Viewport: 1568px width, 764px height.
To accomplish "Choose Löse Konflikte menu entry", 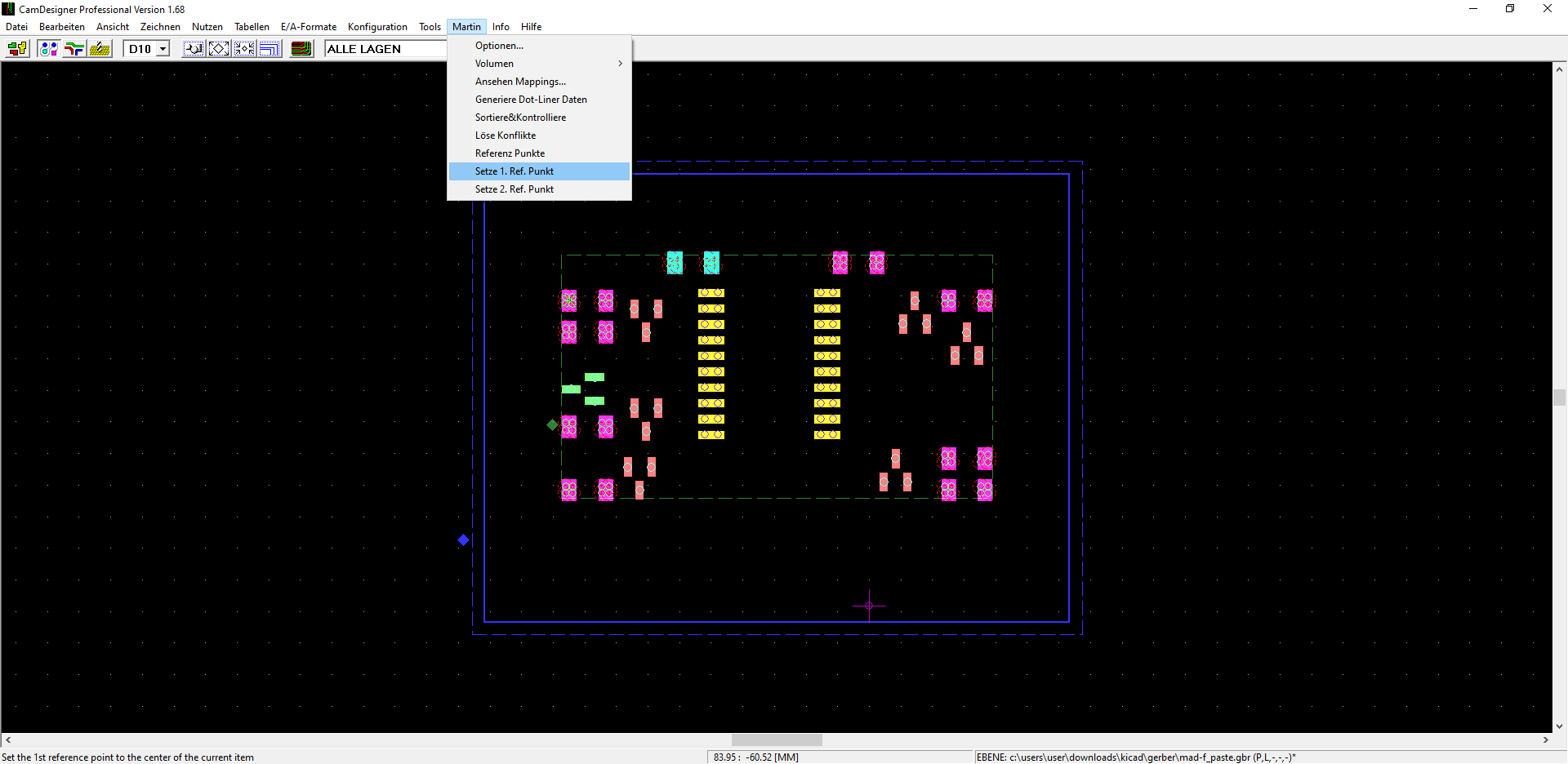I will tap(506, 135).
